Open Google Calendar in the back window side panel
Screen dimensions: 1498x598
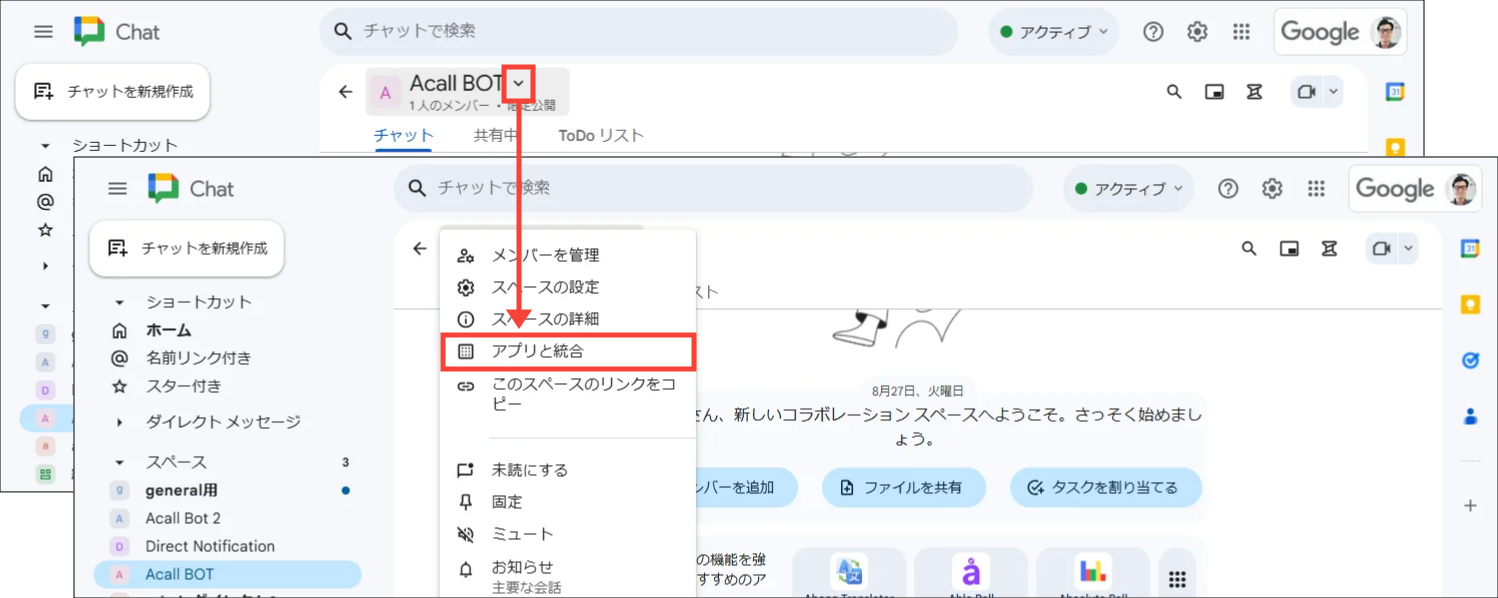click(1395, 92)
